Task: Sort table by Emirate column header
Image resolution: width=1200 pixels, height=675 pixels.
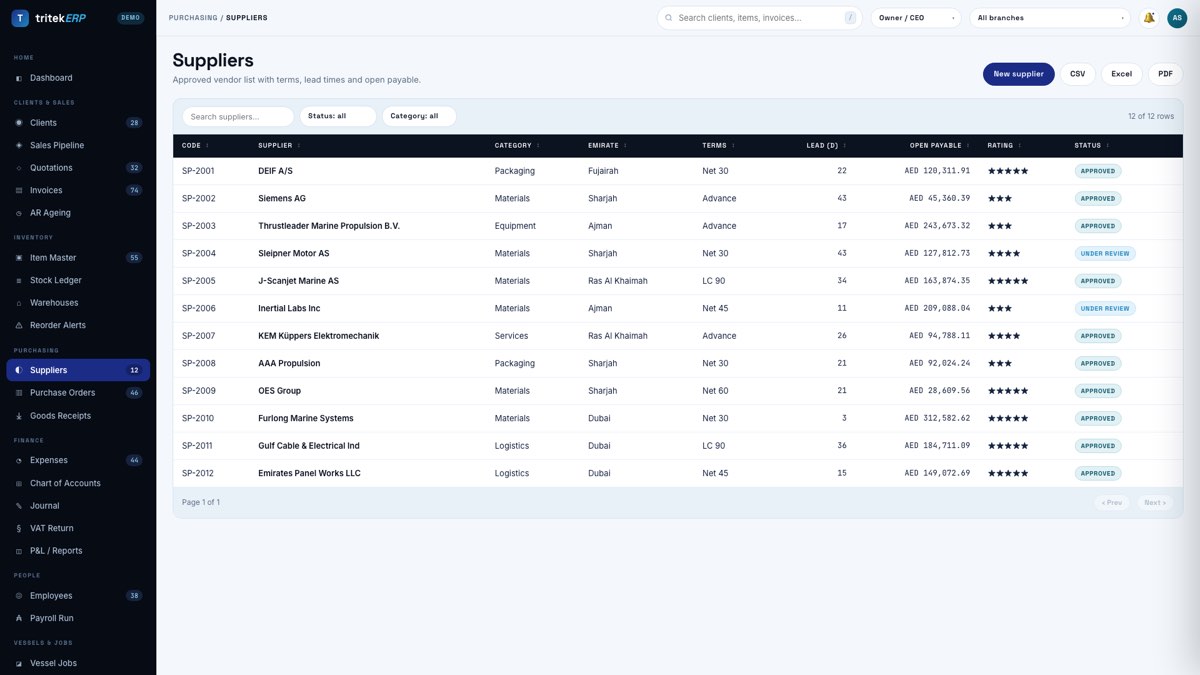Action: (x=607, y=146)
